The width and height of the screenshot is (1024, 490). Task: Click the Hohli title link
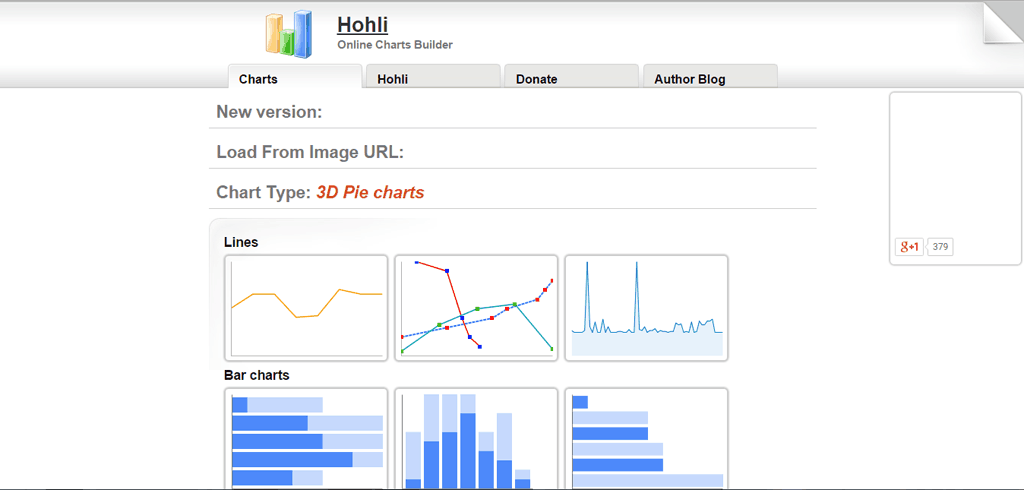coord(362,25)
